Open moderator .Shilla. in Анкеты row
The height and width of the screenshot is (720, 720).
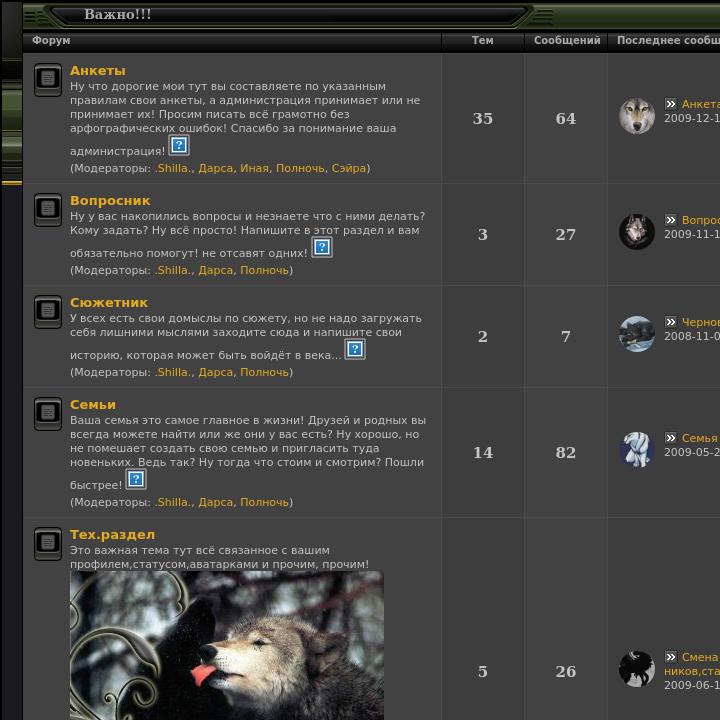click(174, 168)
